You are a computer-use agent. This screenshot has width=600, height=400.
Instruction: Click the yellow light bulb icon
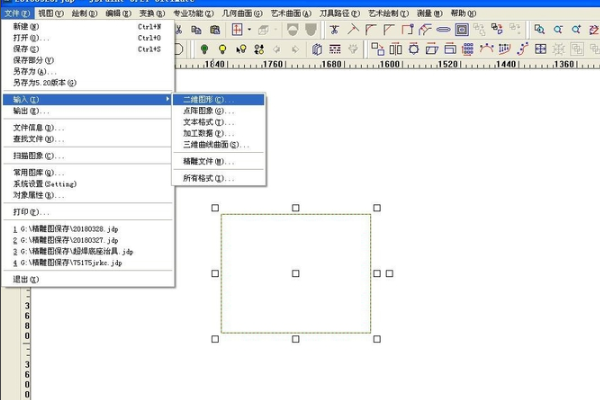tap(221, 48)
